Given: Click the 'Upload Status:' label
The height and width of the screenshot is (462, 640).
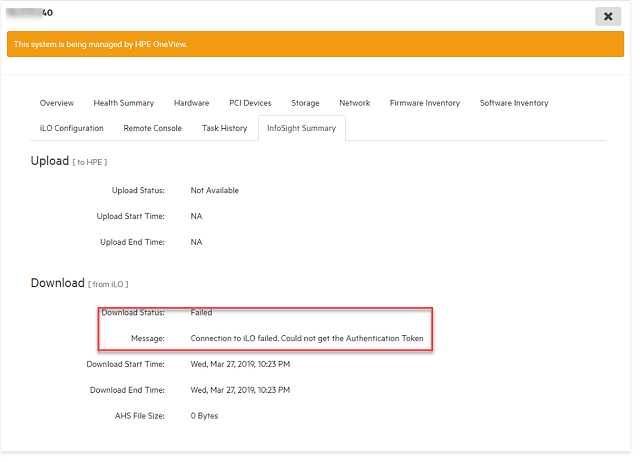Looking at the screenshot, I should coord(138,191).
